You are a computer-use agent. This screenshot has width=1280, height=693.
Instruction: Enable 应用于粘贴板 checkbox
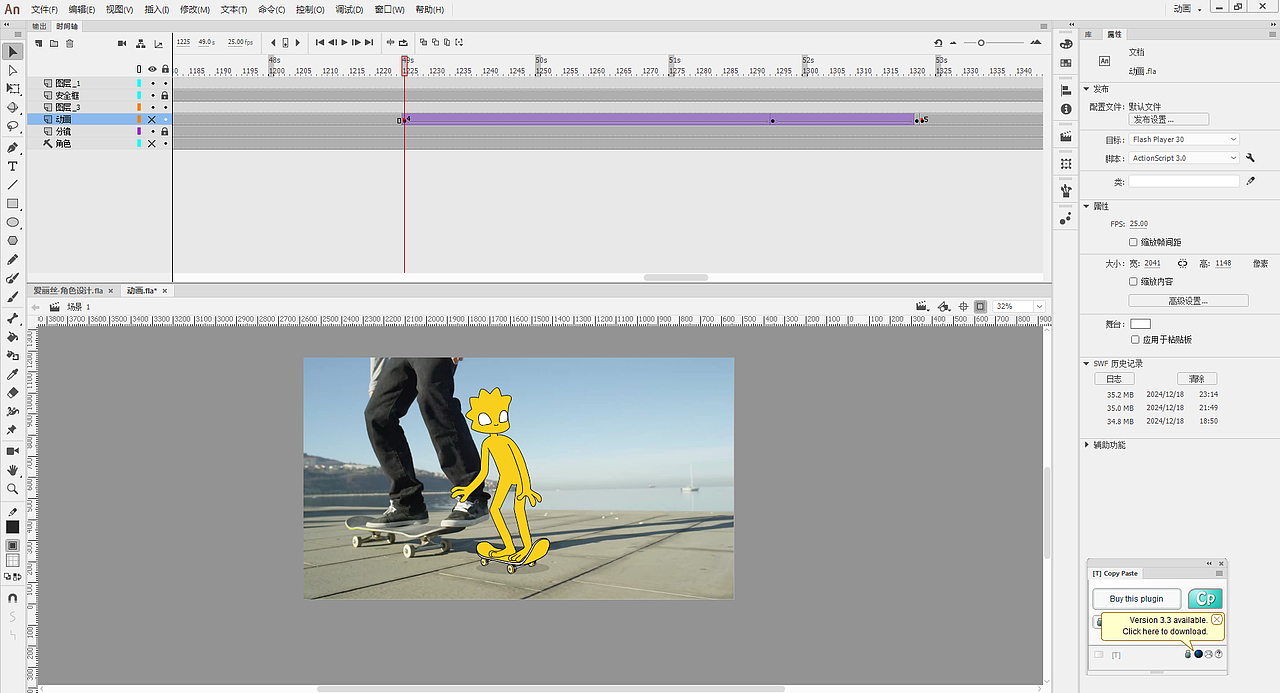click(1135, 339)
